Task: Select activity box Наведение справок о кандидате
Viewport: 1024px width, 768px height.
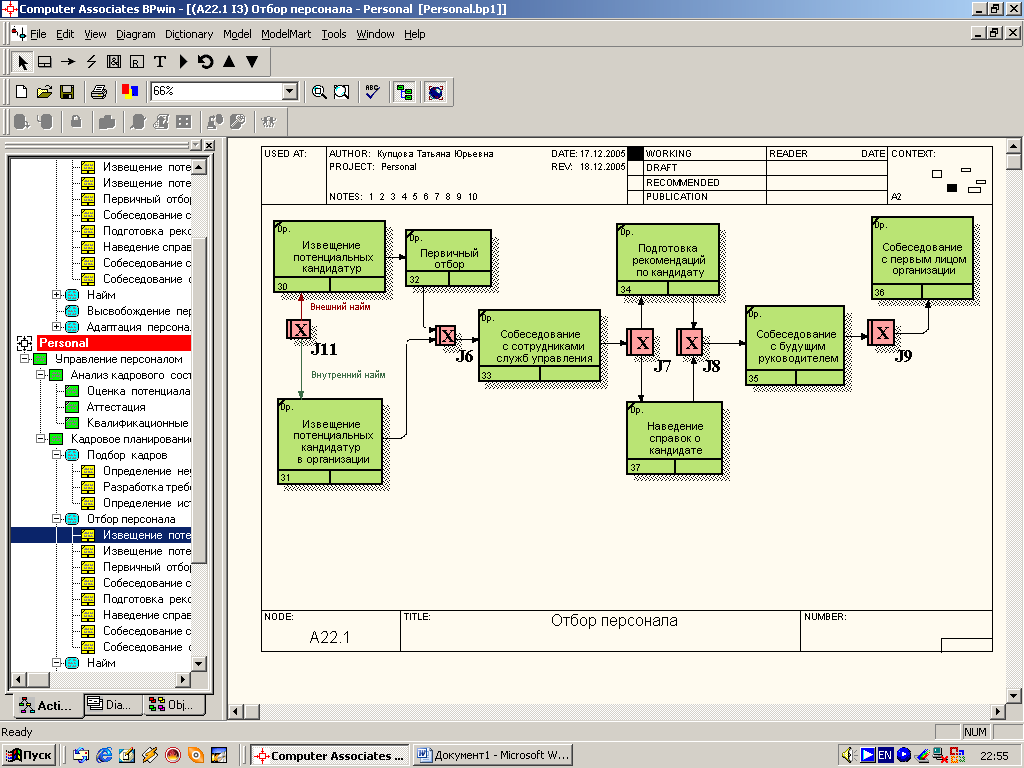Action: click(x=675, y=438)
